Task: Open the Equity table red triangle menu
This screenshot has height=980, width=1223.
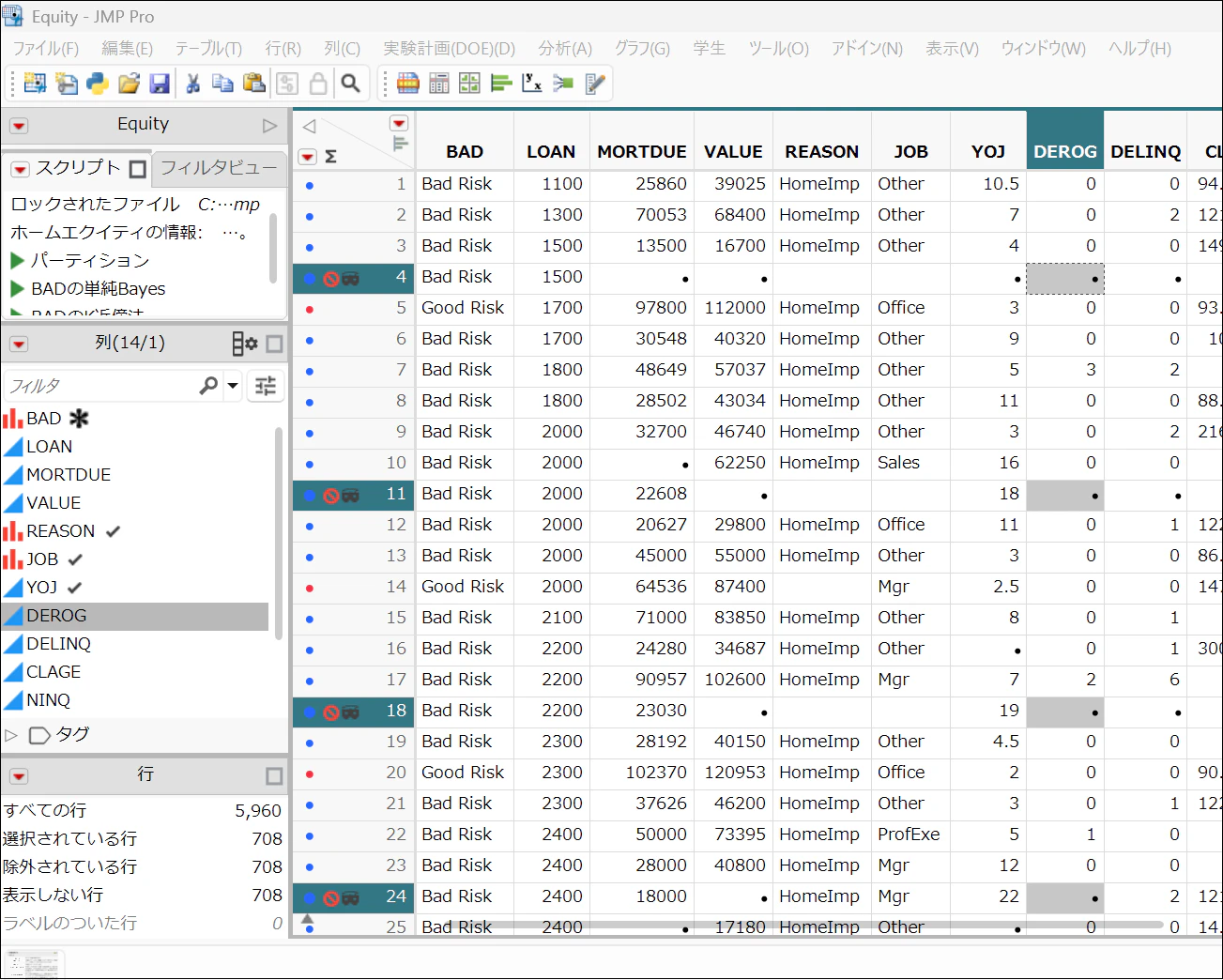Action: click(19, 126)
